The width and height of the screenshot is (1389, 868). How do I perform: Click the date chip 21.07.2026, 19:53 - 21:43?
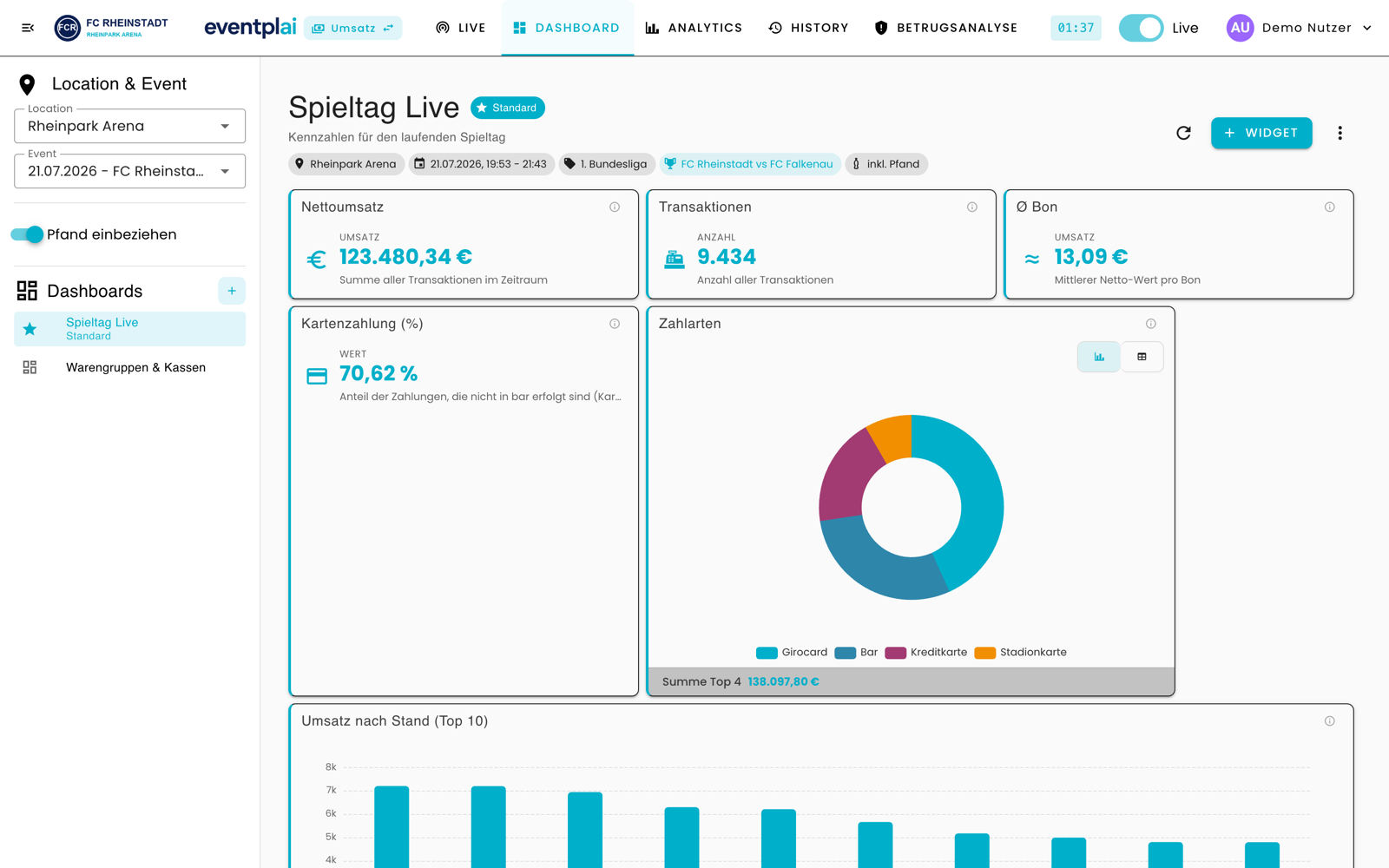click(x=480, y=164)
